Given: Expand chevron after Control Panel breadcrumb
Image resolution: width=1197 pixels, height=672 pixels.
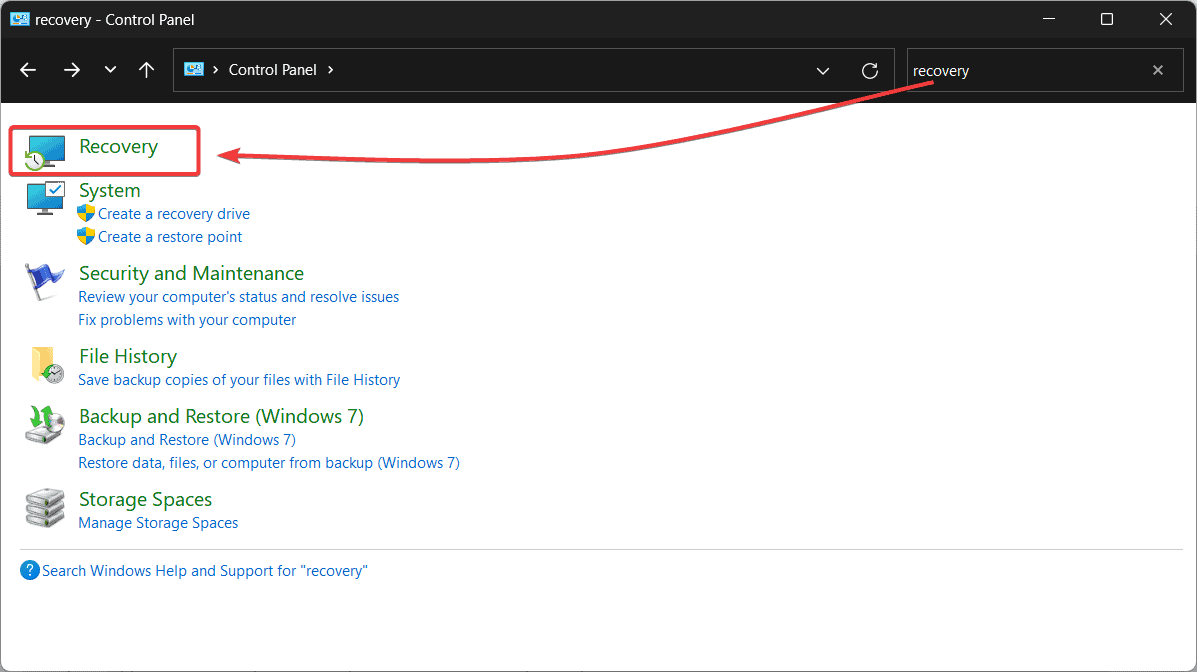Looking at the screenshot, I should click(x=331, y=69).
